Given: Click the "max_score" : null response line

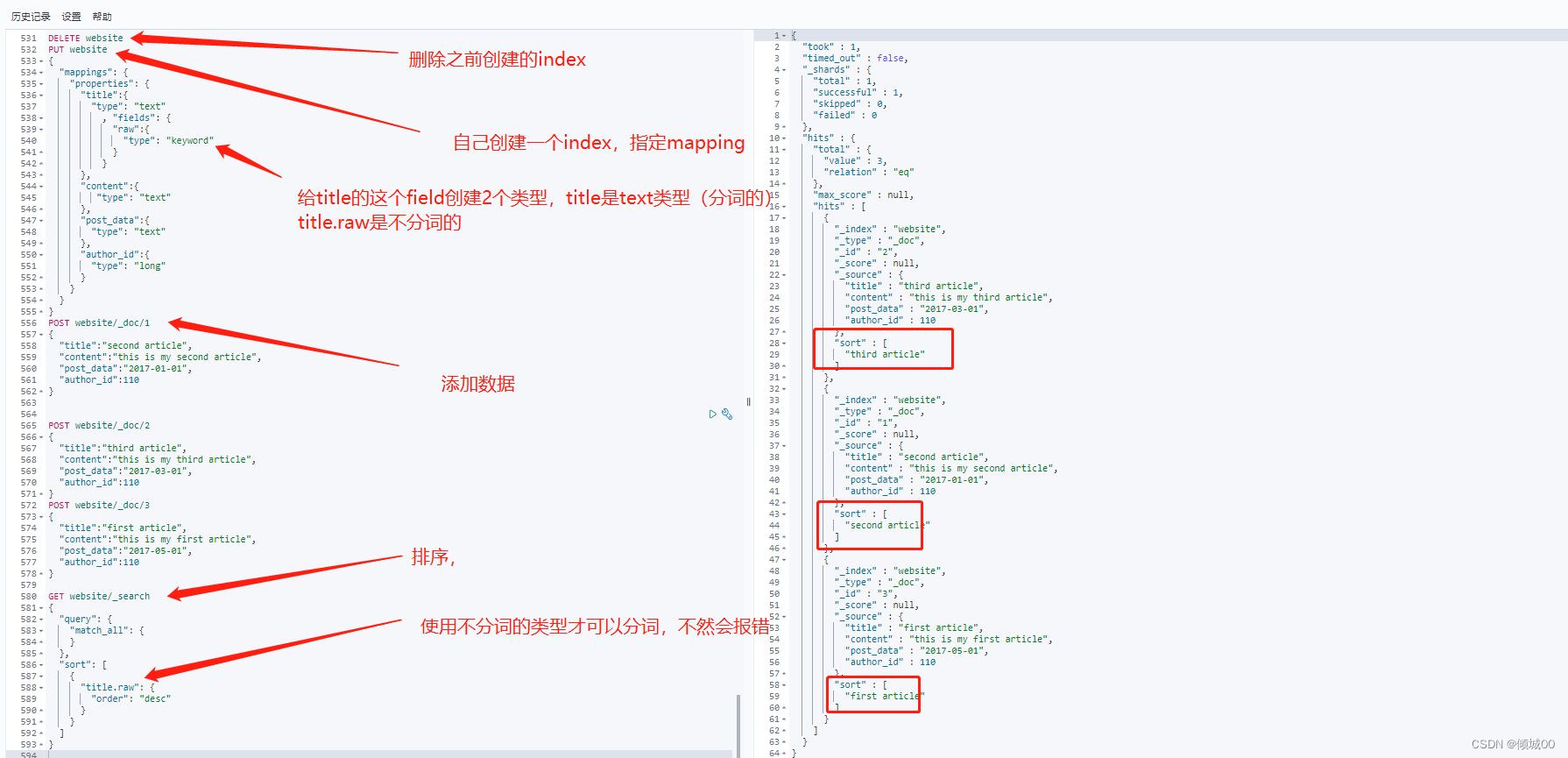Looking at the screenshot, I should 863,195.
